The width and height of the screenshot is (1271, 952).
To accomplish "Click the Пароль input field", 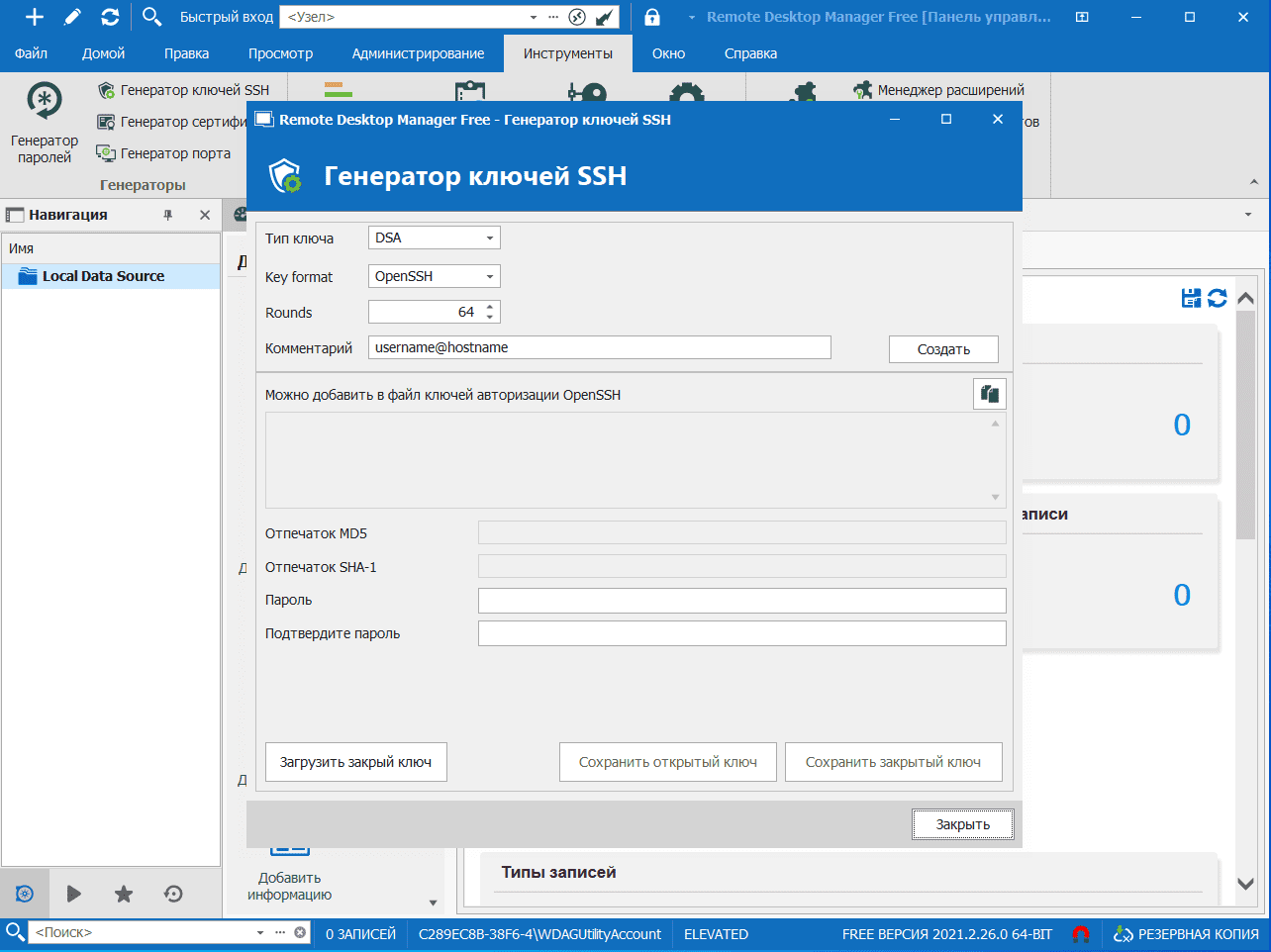I will (x=742, y=601).
